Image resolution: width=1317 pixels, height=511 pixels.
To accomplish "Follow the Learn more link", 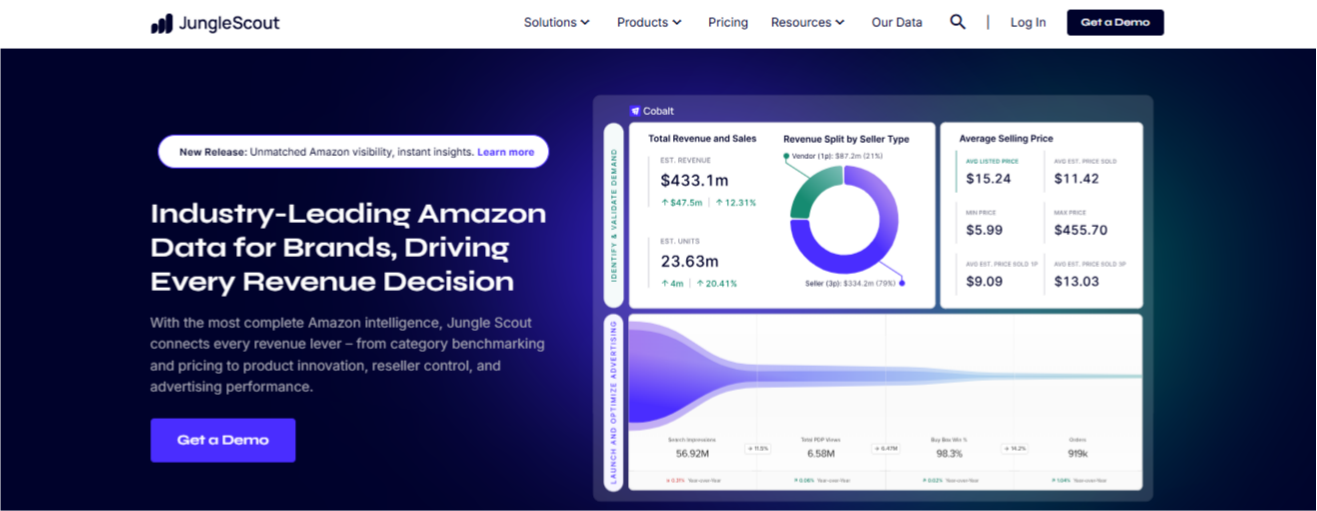I will [506, 152].
